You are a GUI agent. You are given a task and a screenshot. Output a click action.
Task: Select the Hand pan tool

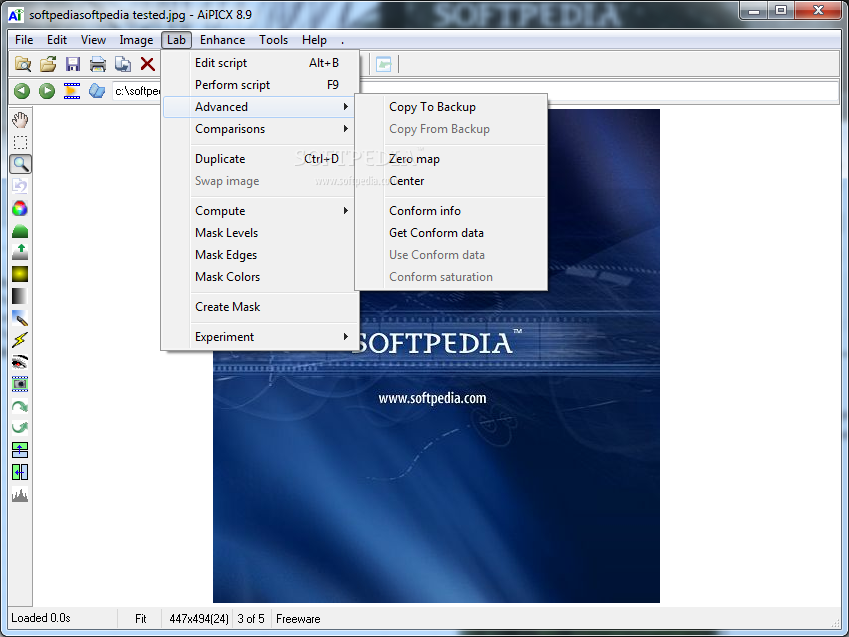(x=20, y=120)
